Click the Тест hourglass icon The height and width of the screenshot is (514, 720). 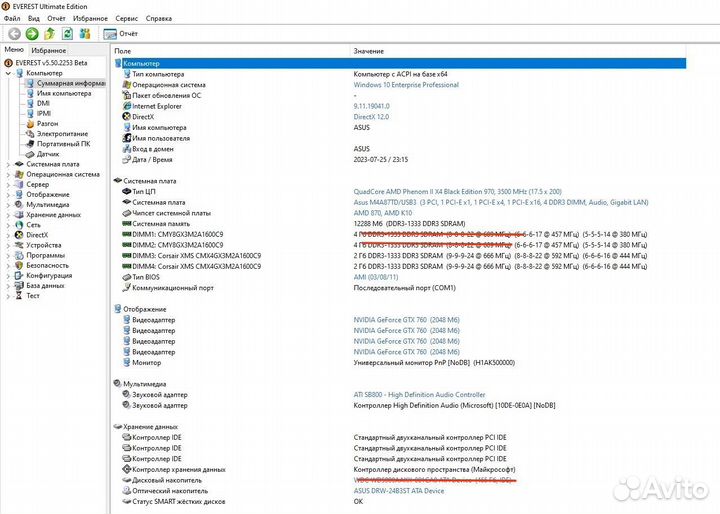pyautogui.click(x=19, y=296)
